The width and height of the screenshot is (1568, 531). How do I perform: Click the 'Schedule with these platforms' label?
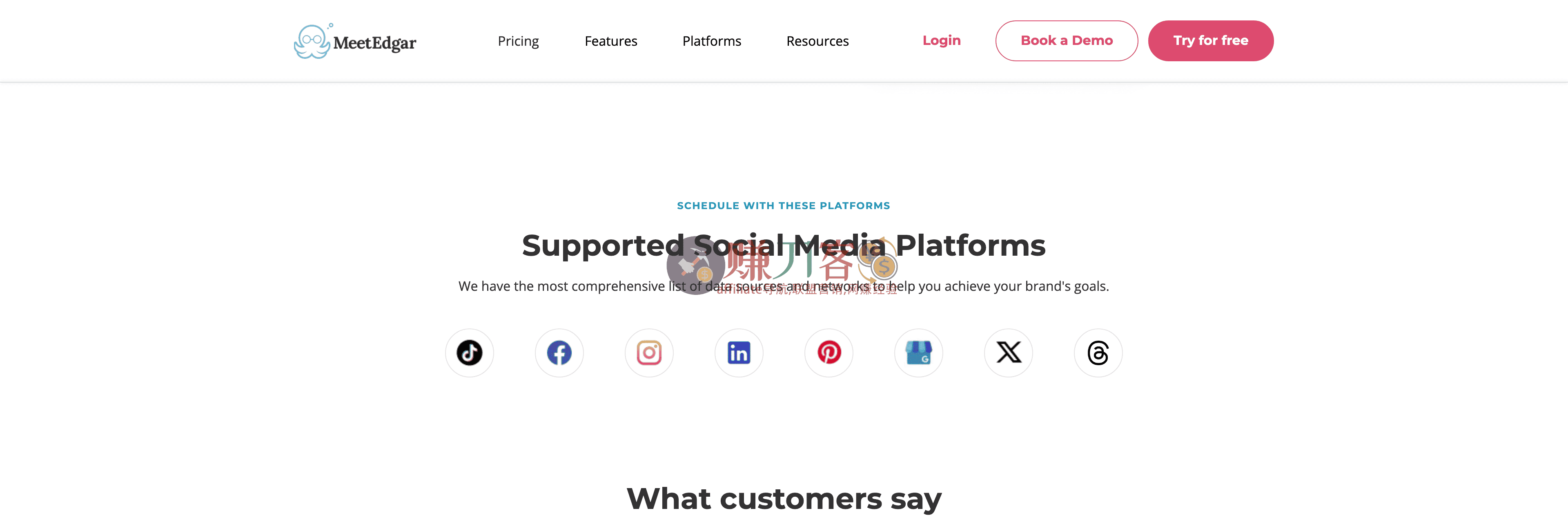pyautogui.click(x=784, y=206)
